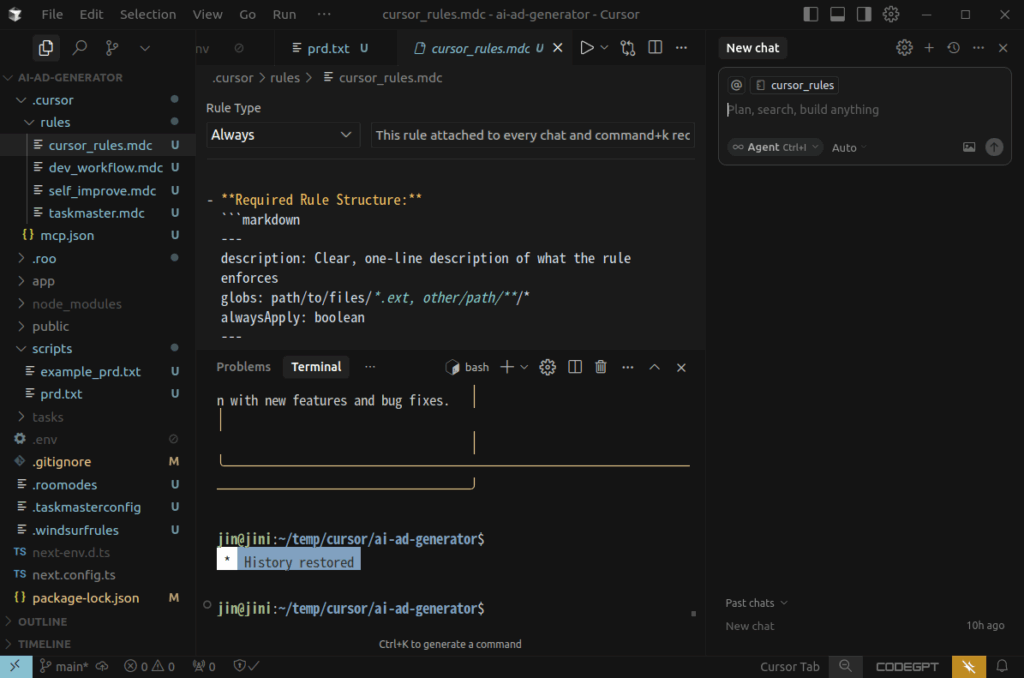The image size is (1024, 678).
Task: Expand the TIMELINE section
Action: pyautogui.click(x=98, y=644)
